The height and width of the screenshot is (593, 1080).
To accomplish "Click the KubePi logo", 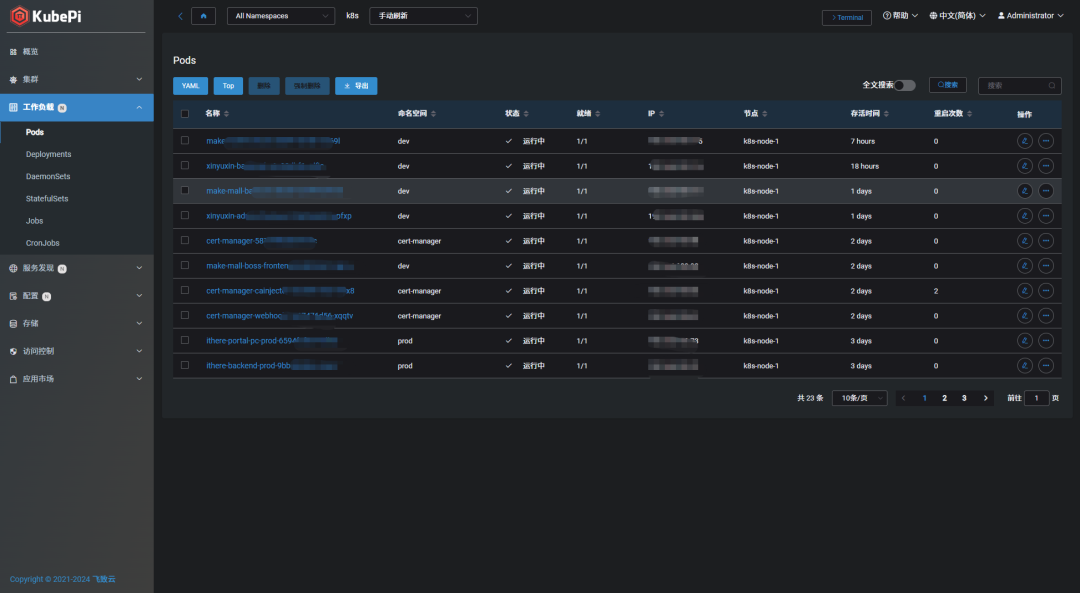I will [46, 15].
